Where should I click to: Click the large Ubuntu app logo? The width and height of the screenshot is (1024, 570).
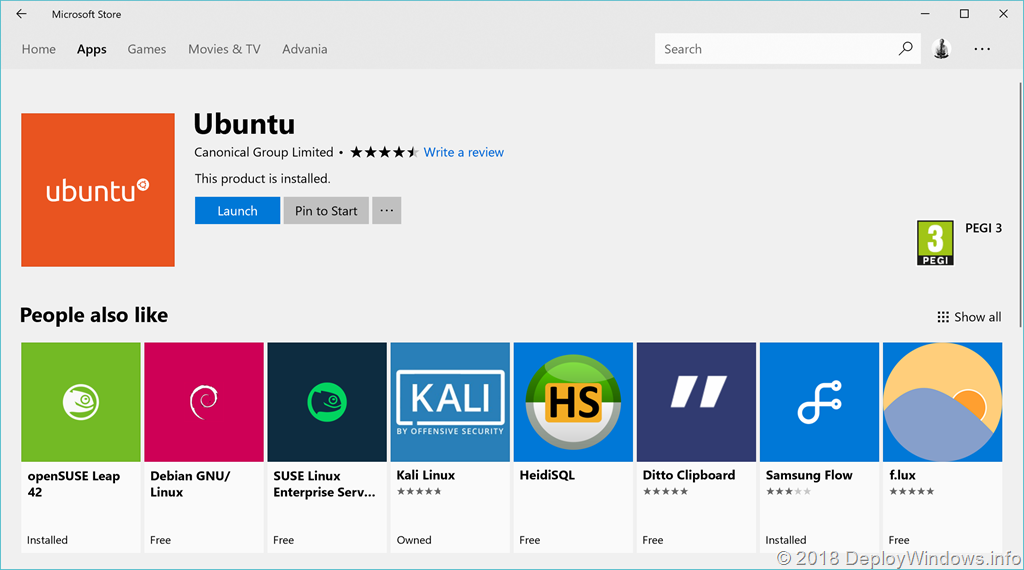point(98,190)
